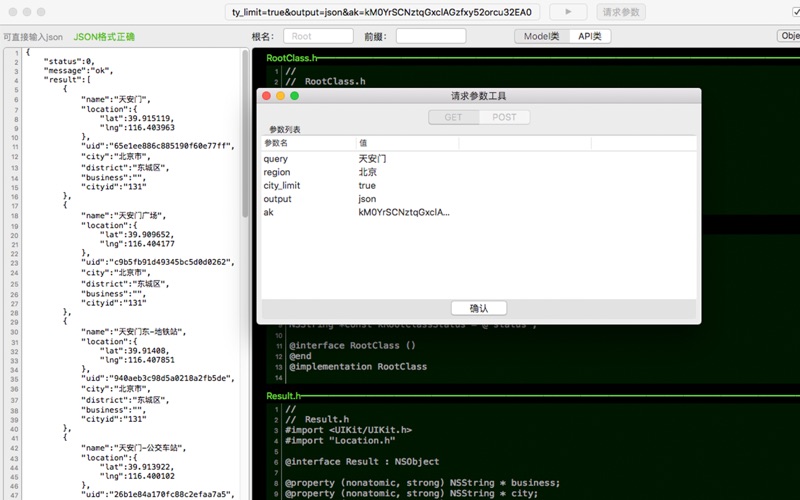Image resolution: width=800 pixels, height=500 pixels.
Task: Open the Obje language selector
Action: 788,36
